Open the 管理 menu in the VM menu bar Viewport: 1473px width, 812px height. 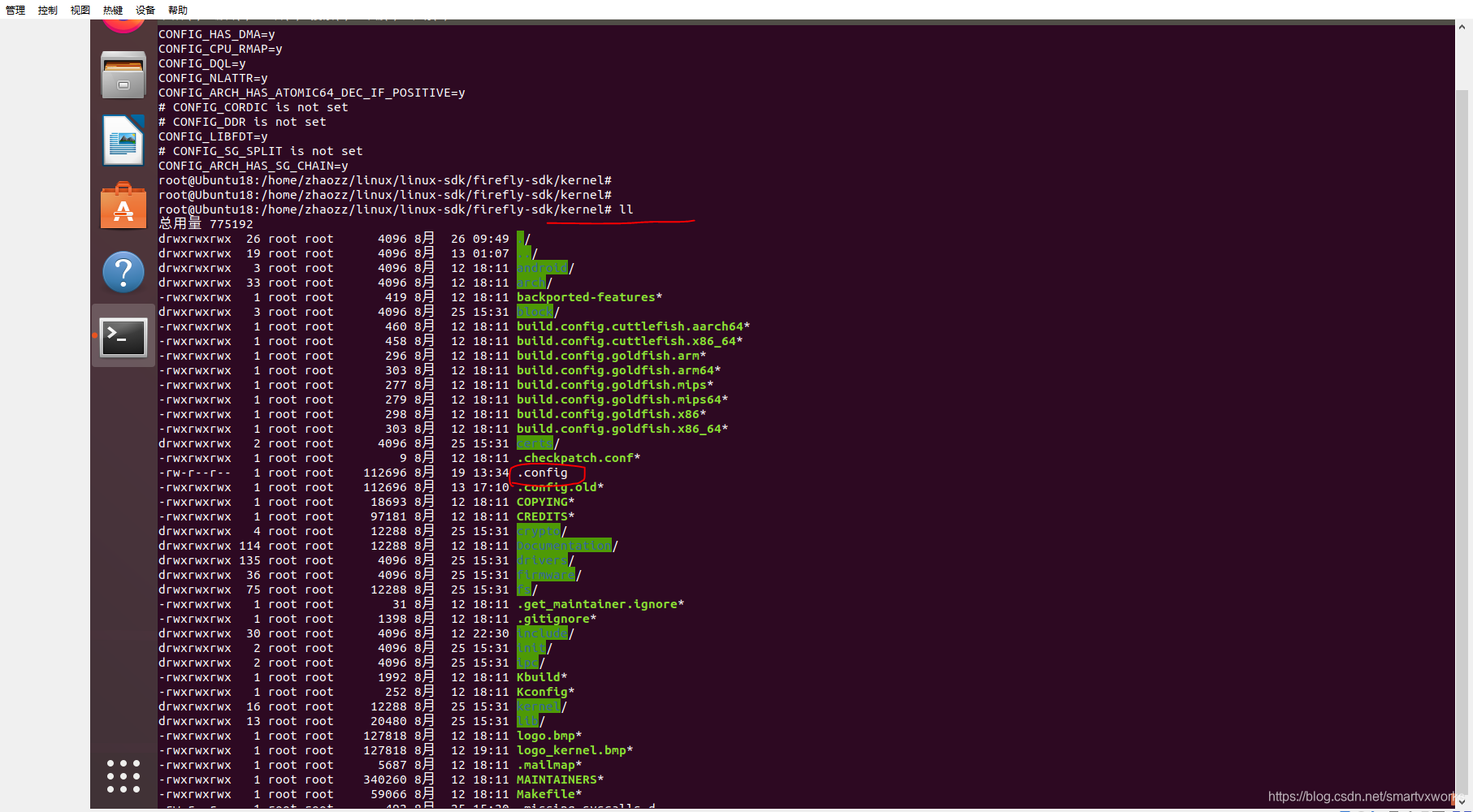[x=15, y=10]
